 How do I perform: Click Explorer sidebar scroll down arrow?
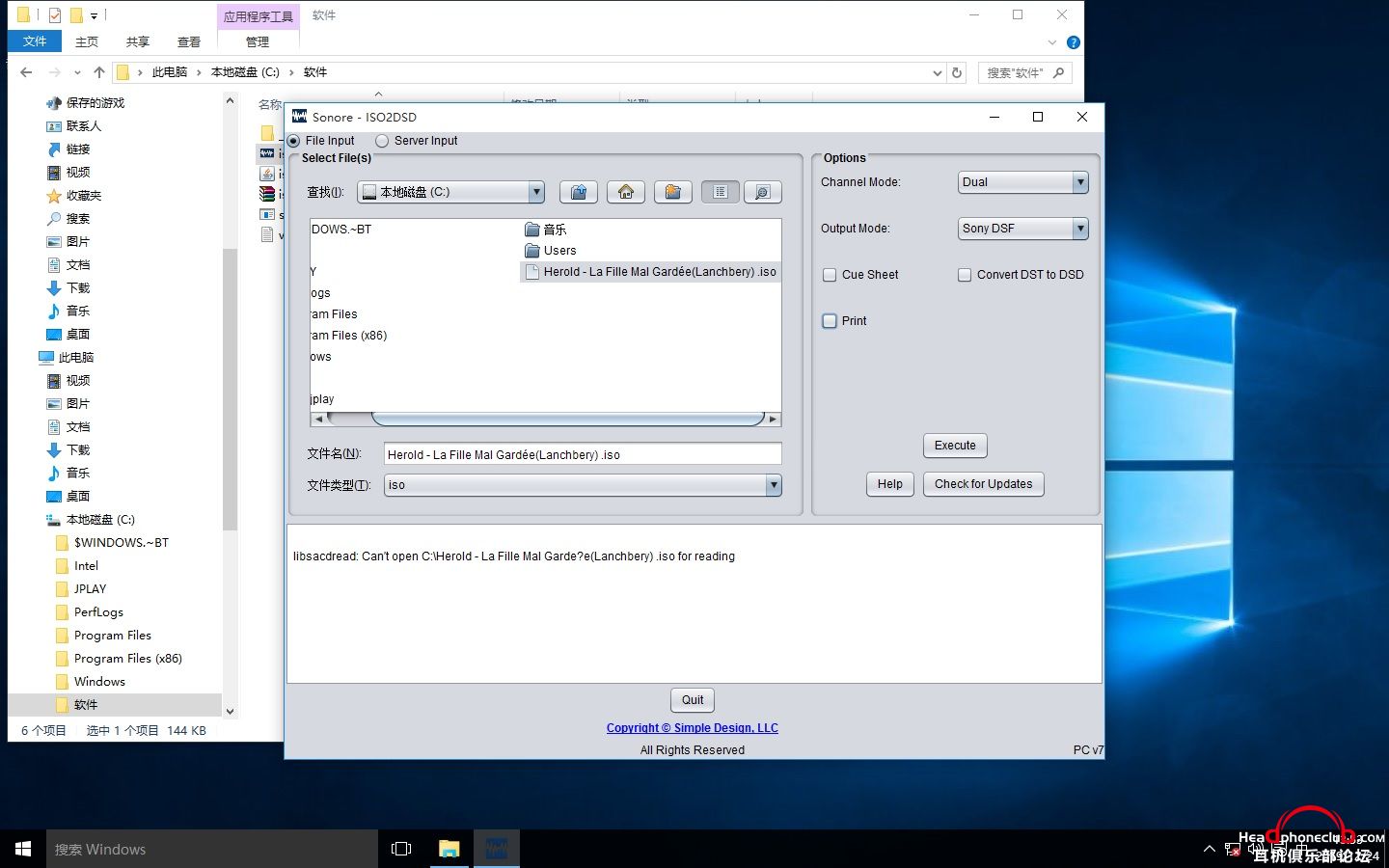point(230,712)
